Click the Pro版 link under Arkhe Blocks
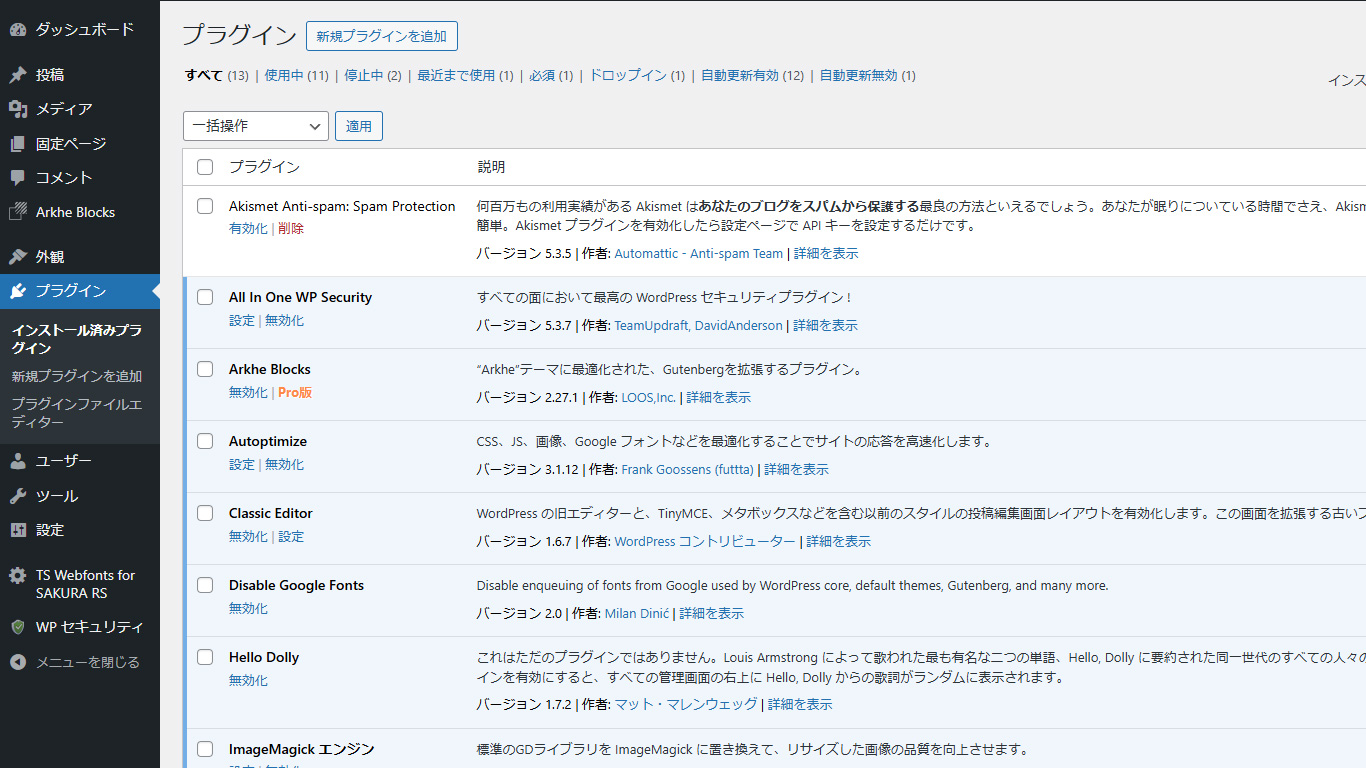This screenshot has height=768, width=1366. click(295, 392)
